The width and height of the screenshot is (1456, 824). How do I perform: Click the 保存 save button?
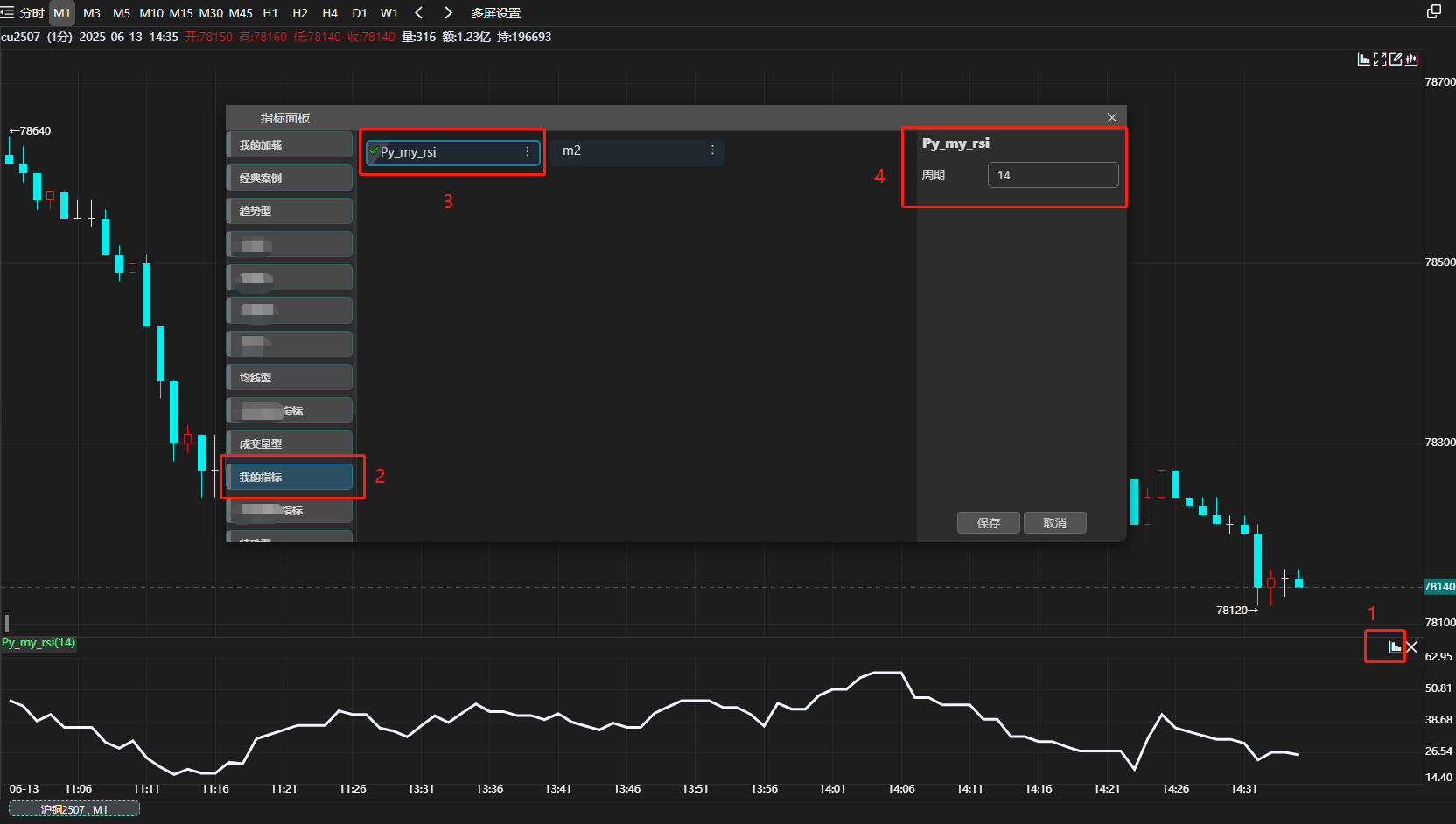[x=989, y=523]
